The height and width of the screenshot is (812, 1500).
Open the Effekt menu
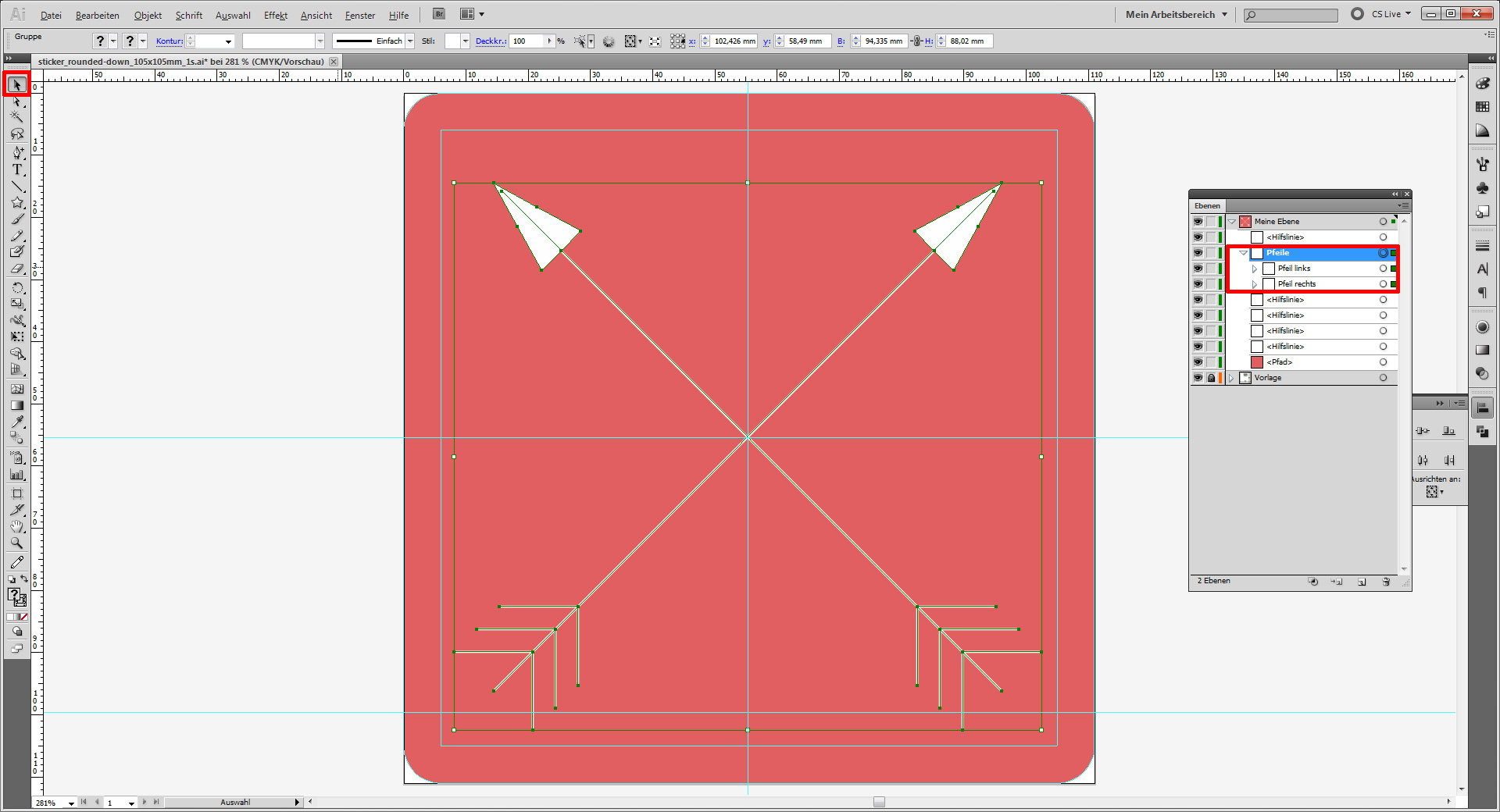point(275,16)
